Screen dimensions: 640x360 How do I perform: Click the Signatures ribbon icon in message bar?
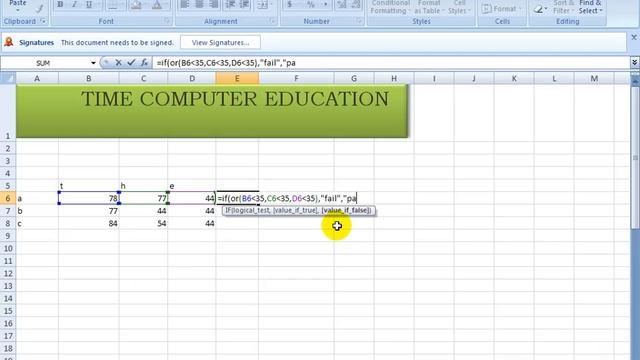click(9, 42)
